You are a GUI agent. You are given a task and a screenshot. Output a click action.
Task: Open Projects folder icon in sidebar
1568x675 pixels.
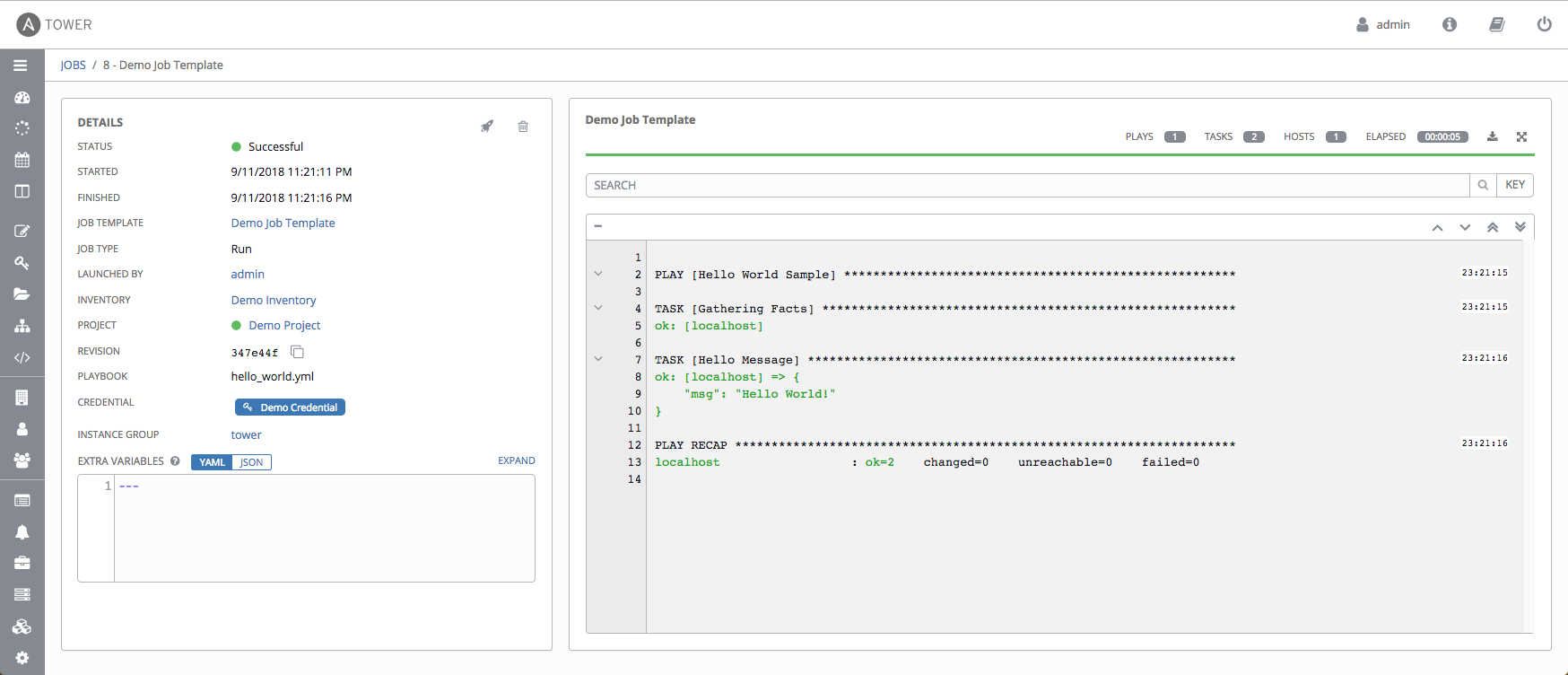pos(22,294)
